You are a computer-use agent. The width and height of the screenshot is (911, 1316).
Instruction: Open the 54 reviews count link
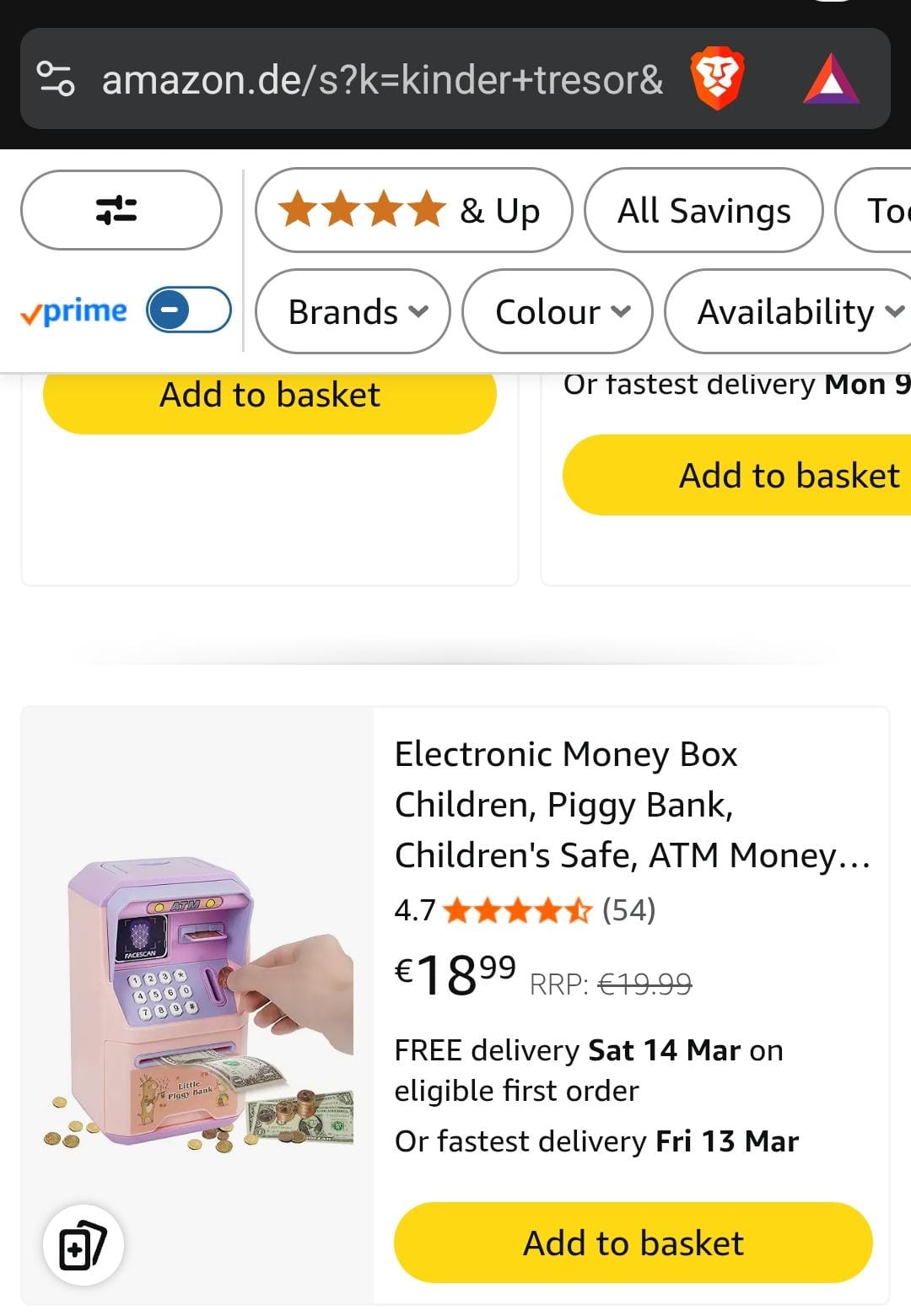(628, 910)
